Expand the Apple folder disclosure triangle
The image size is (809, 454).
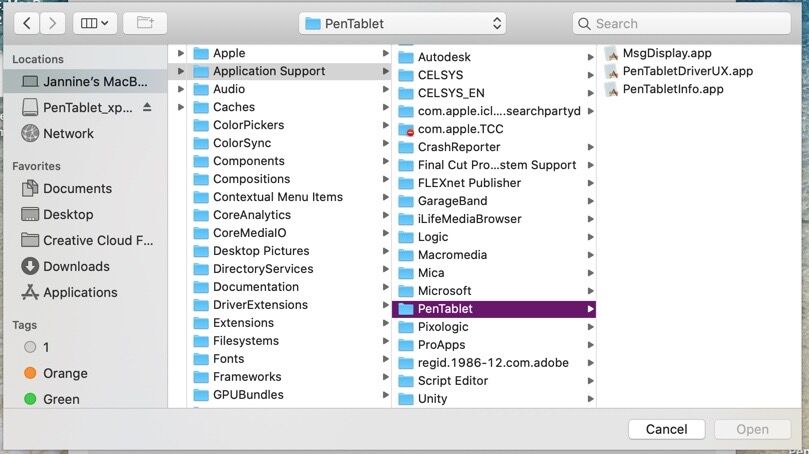coord(181,53)
